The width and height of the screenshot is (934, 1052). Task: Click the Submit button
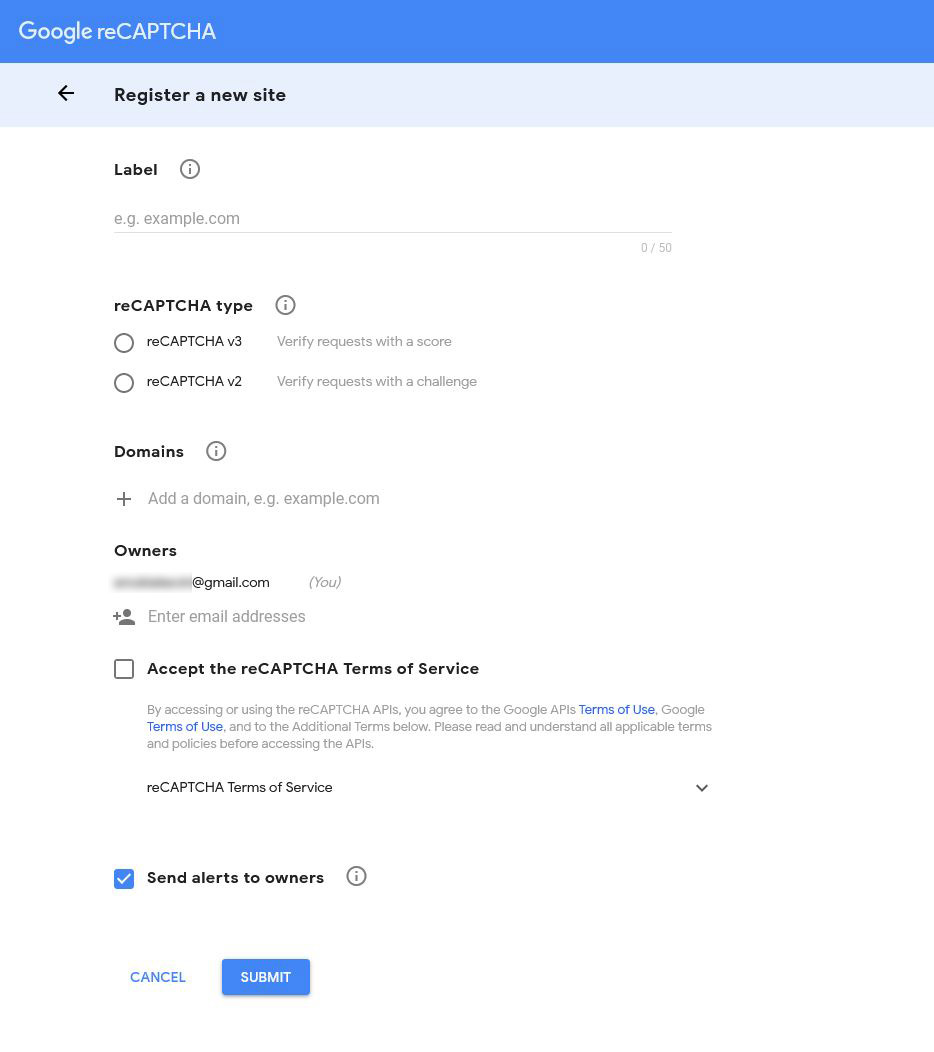tap(266, 977)
